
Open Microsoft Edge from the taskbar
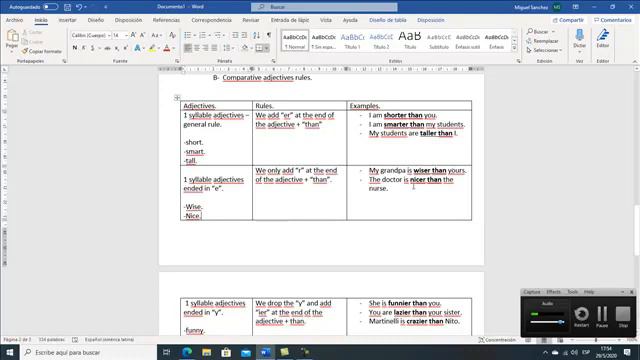pos(187,352)
